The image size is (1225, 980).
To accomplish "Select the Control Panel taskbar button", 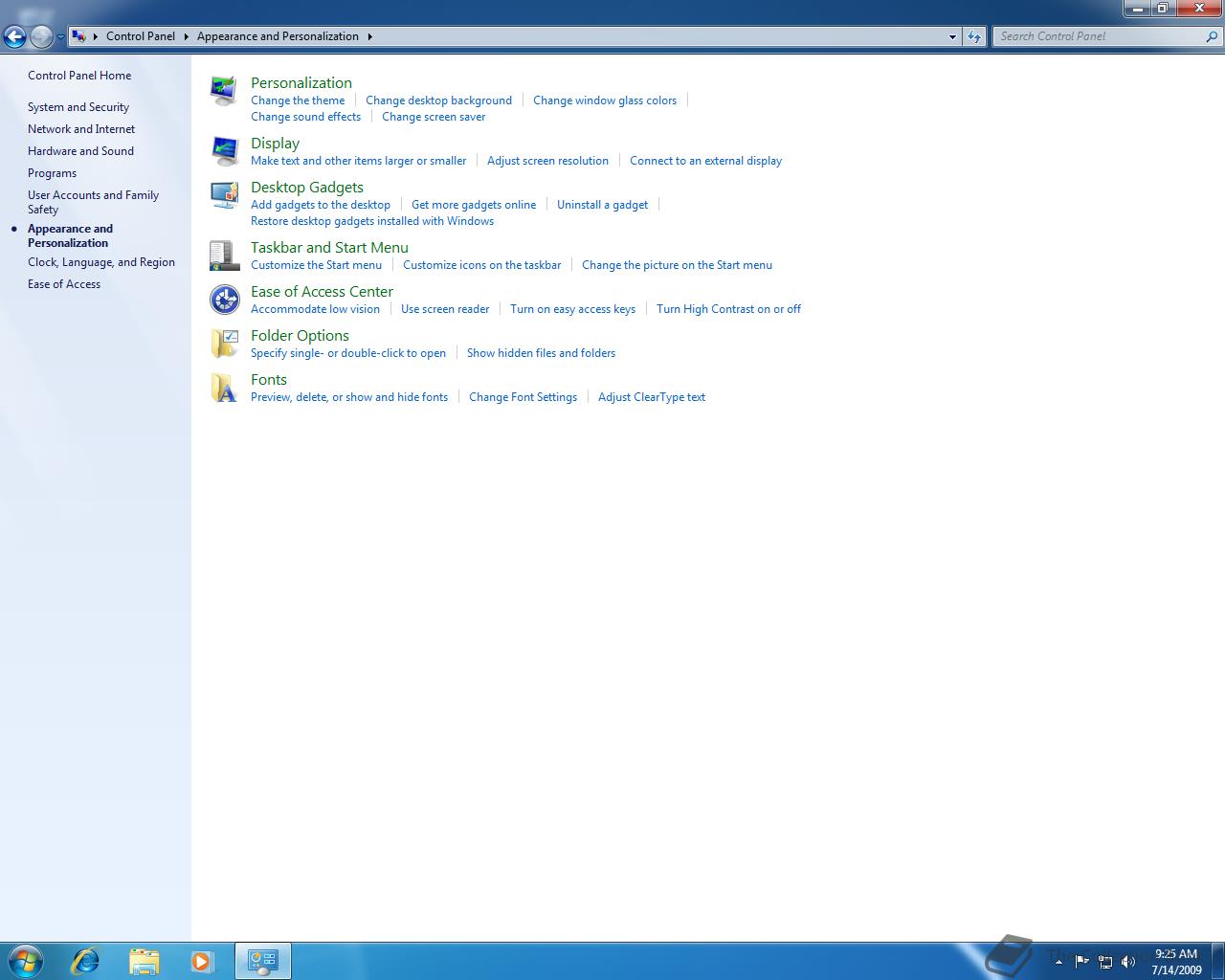I will 262,961.
